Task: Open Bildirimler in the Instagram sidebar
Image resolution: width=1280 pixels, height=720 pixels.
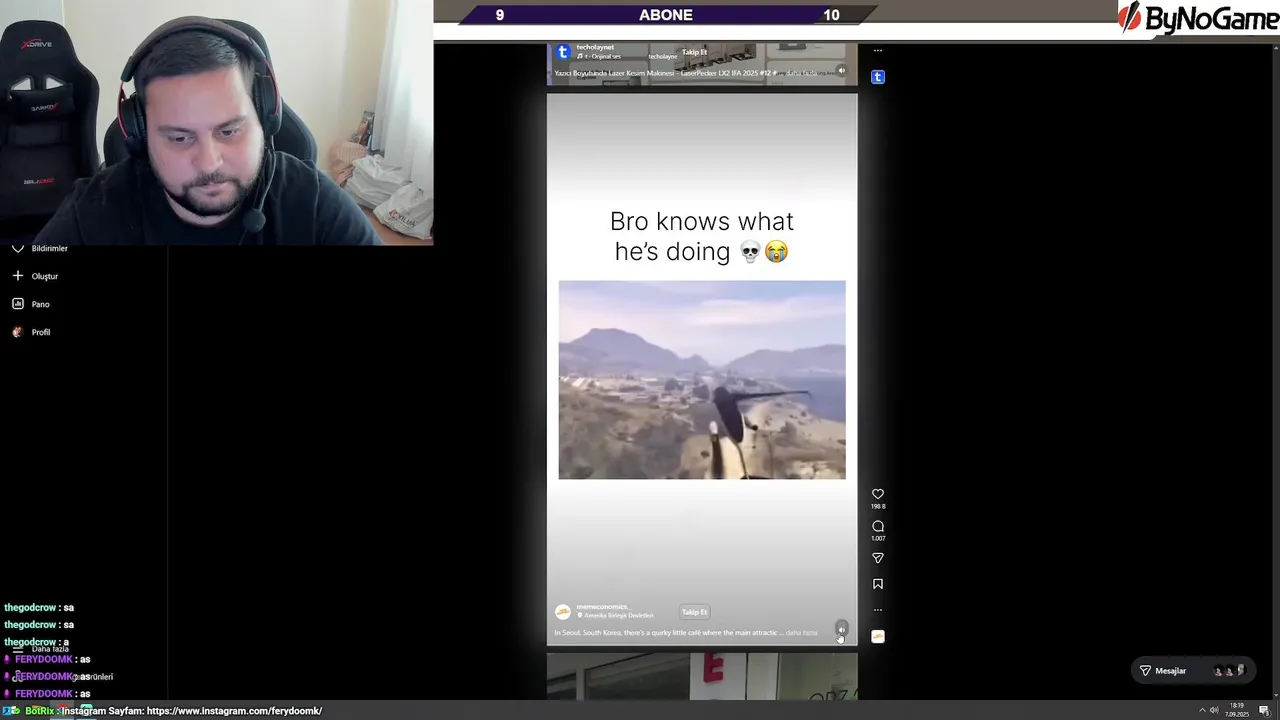Action: tap(40, 248)
